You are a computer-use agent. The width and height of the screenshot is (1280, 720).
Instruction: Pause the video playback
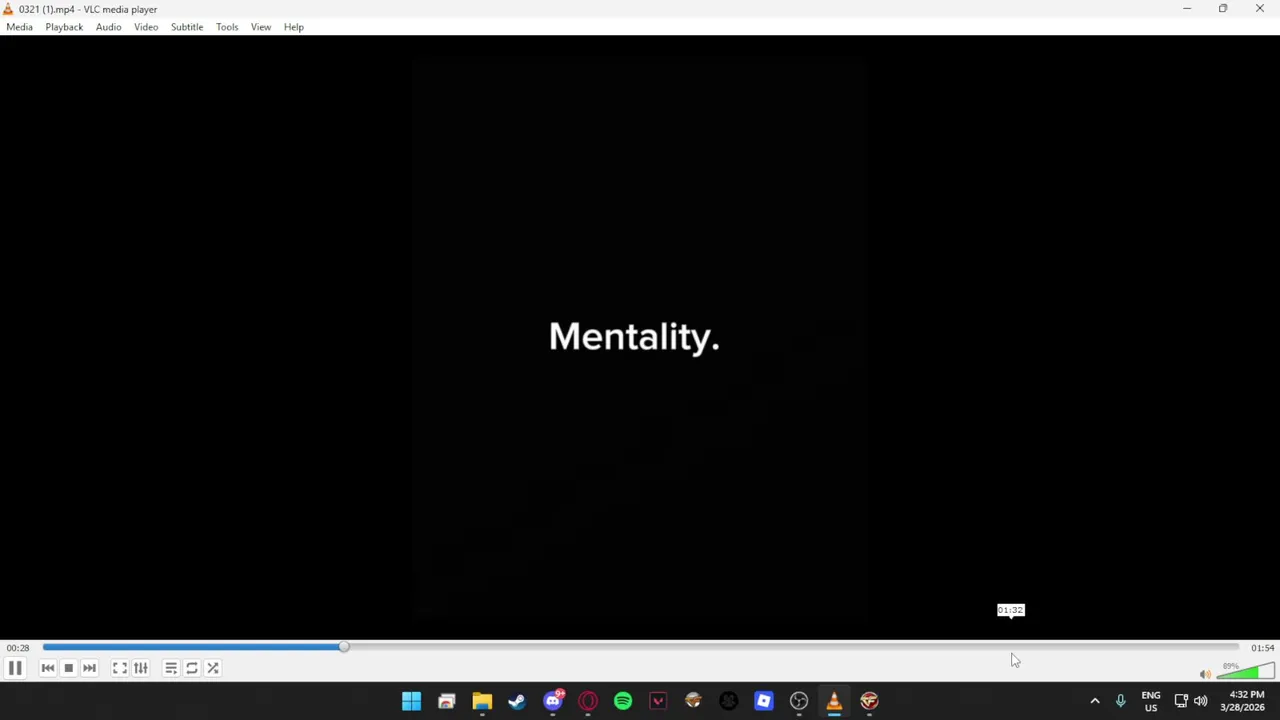[x=15, y=668]
